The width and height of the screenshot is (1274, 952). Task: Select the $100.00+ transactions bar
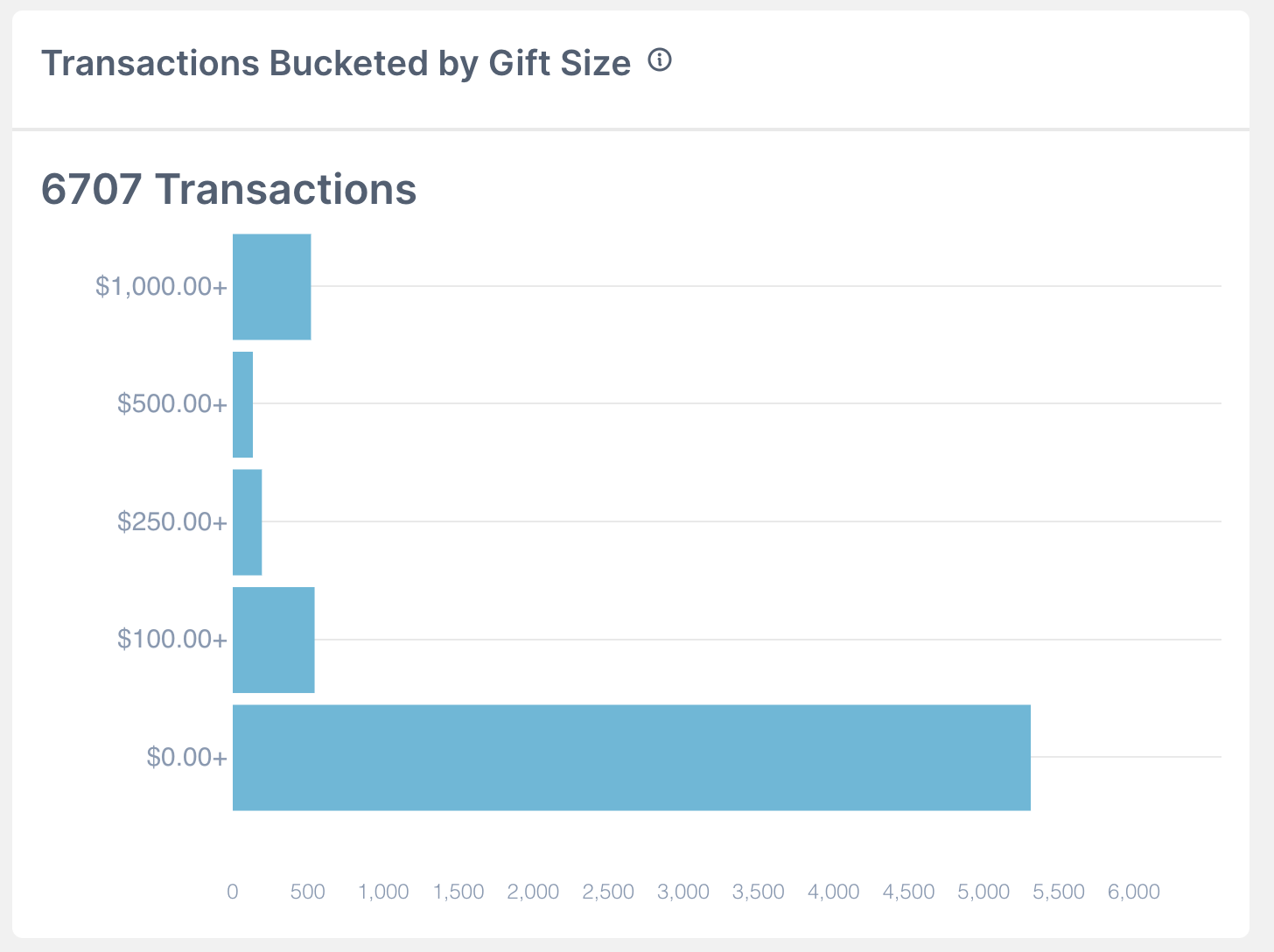click(x=274, y=640)
